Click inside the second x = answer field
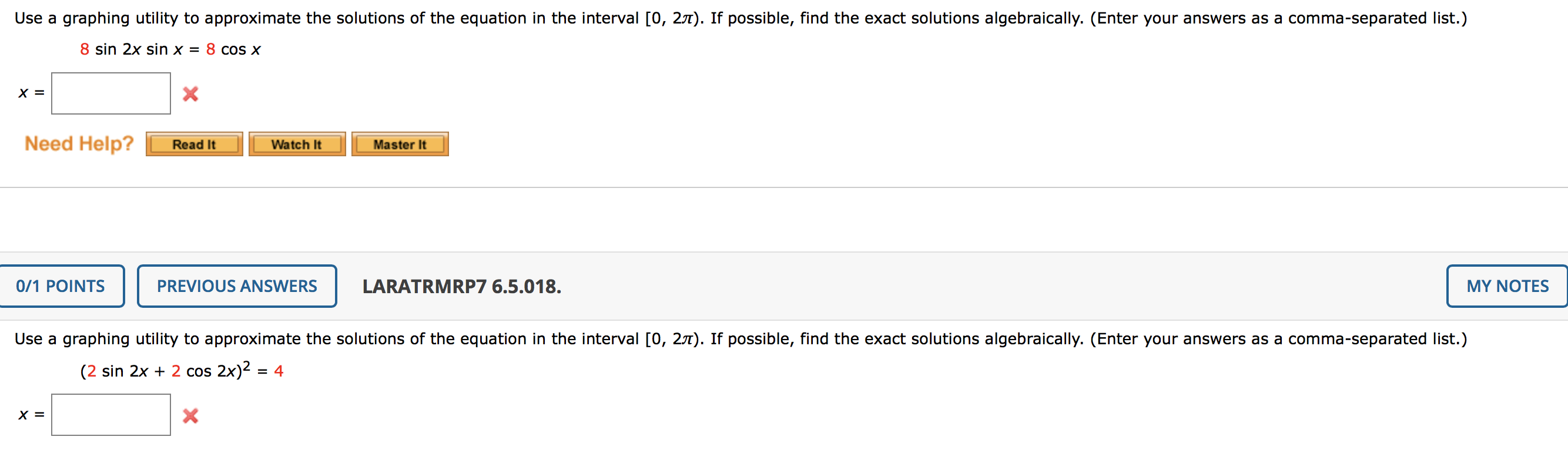This screenshot has height=450, width=1568. point(110,416)
